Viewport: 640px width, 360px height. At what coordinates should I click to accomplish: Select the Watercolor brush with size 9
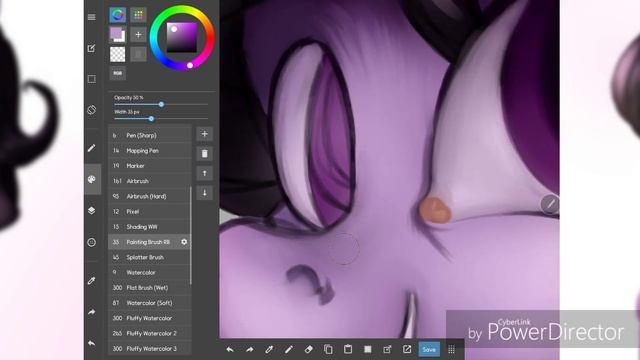pyautogui.click(x=150, y=272)
